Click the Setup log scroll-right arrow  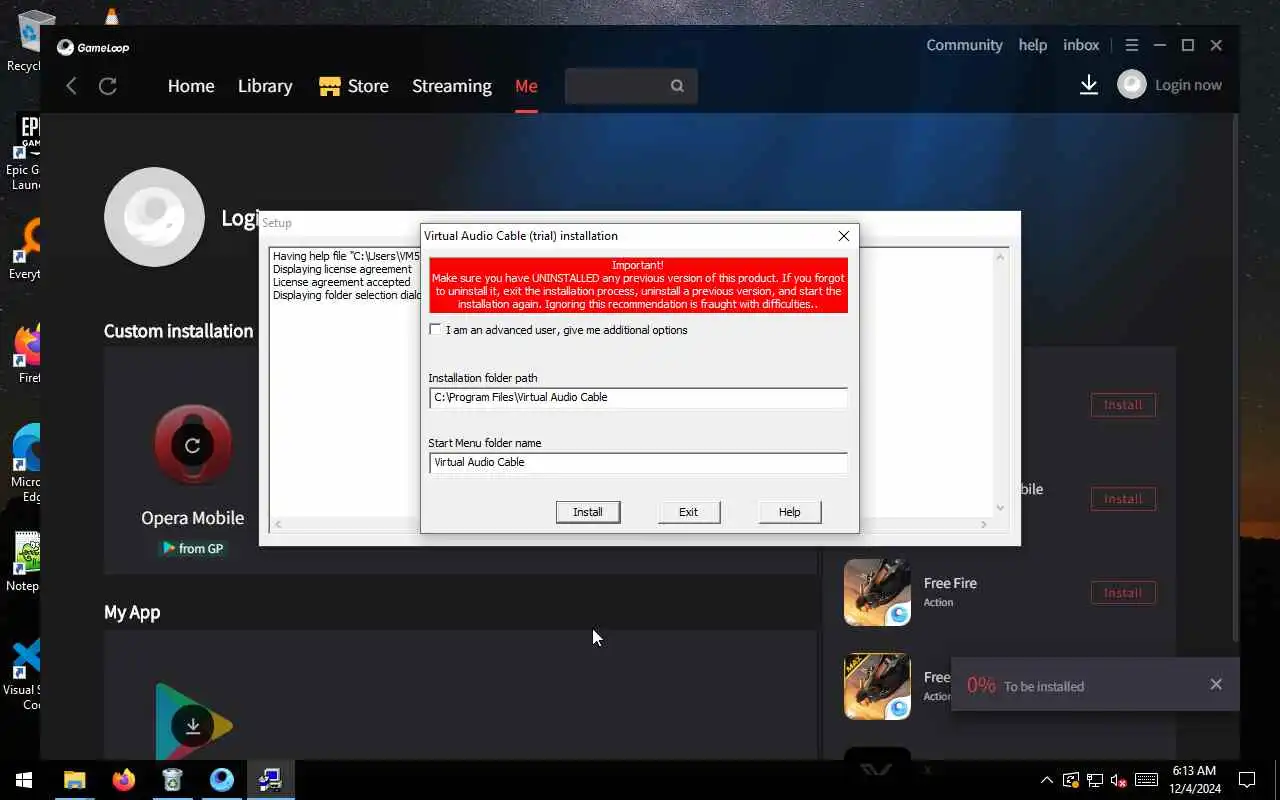[x=984, y=524]
